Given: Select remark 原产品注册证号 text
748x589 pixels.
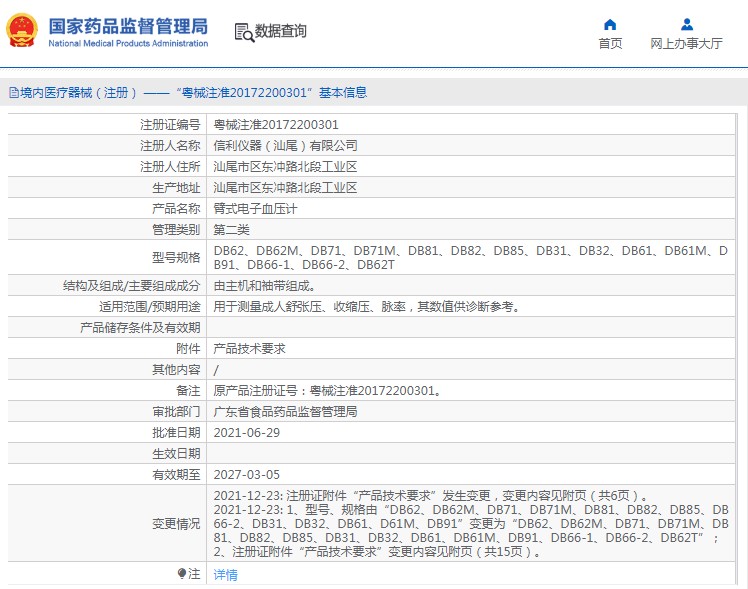Looking at the screenshot, I should coord(327,391).
